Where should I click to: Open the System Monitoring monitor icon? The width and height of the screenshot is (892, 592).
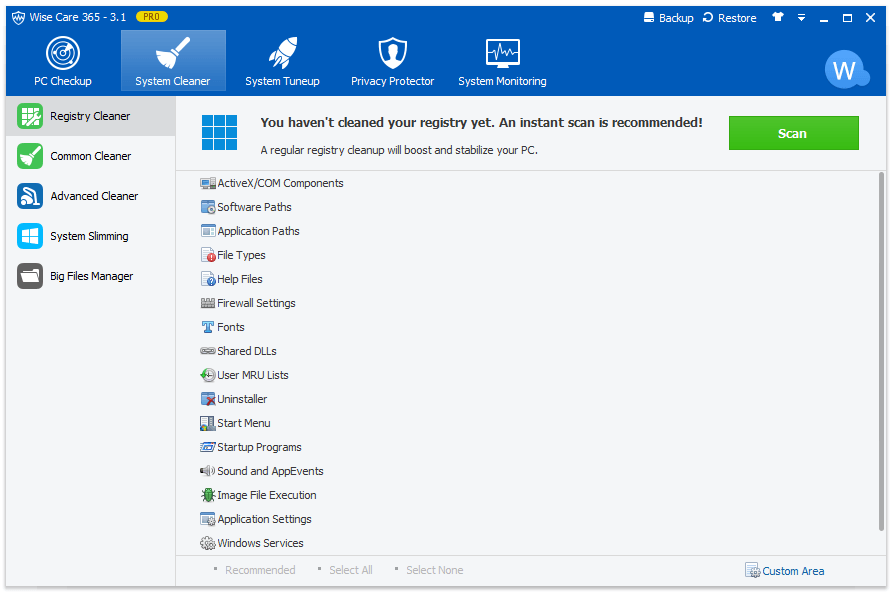pos(502,53)
